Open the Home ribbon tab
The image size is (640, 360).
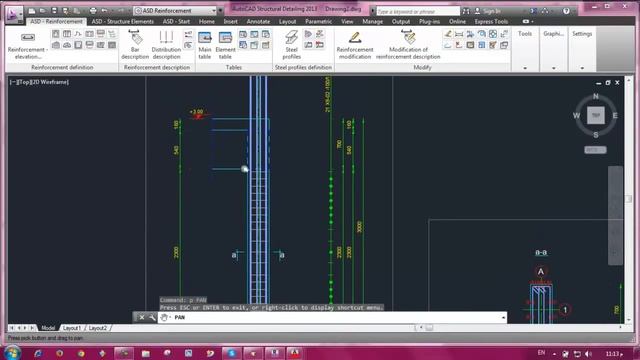click(x=207, y=21)
